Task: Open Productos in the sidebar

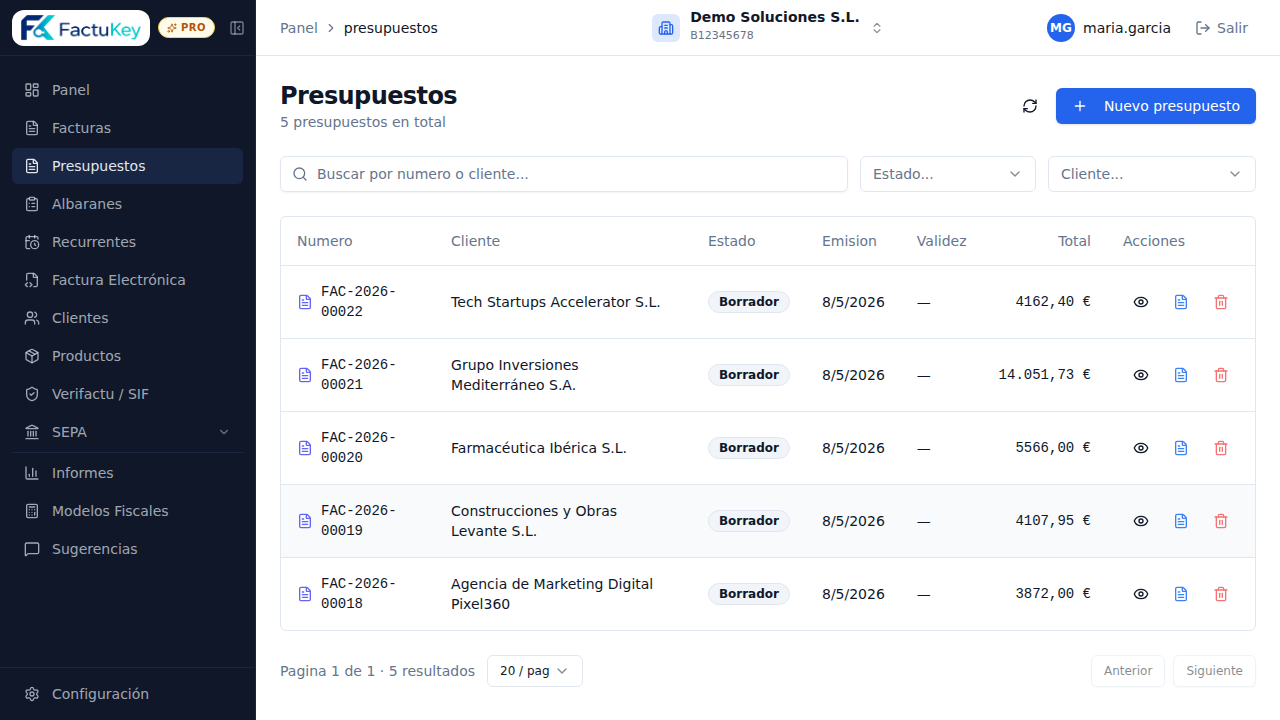Action: [127, 356]
